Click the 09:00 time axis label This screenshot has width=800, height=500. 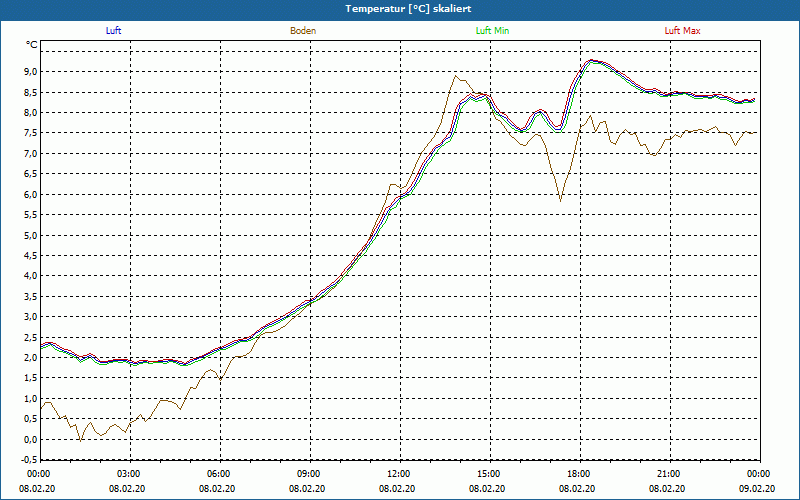click(x=308, y=474)
